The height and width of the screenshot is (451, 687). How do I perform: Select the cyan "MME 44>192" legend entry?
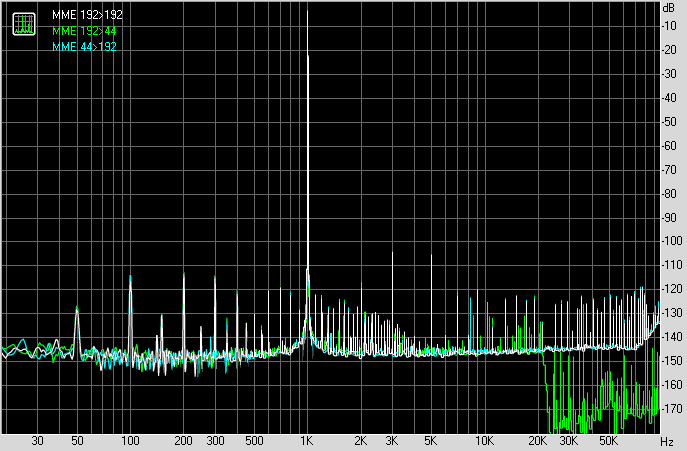click(x=84, y=46)
